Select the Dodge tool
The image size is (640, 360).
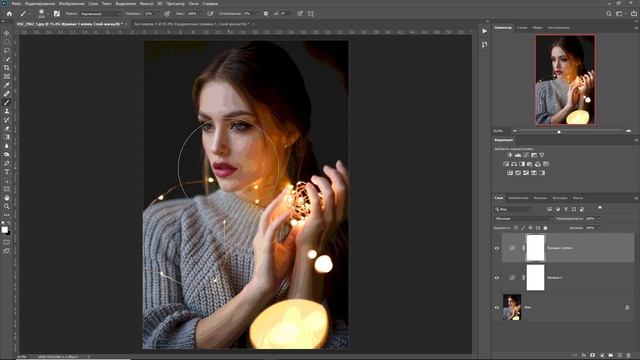point(7,154)
